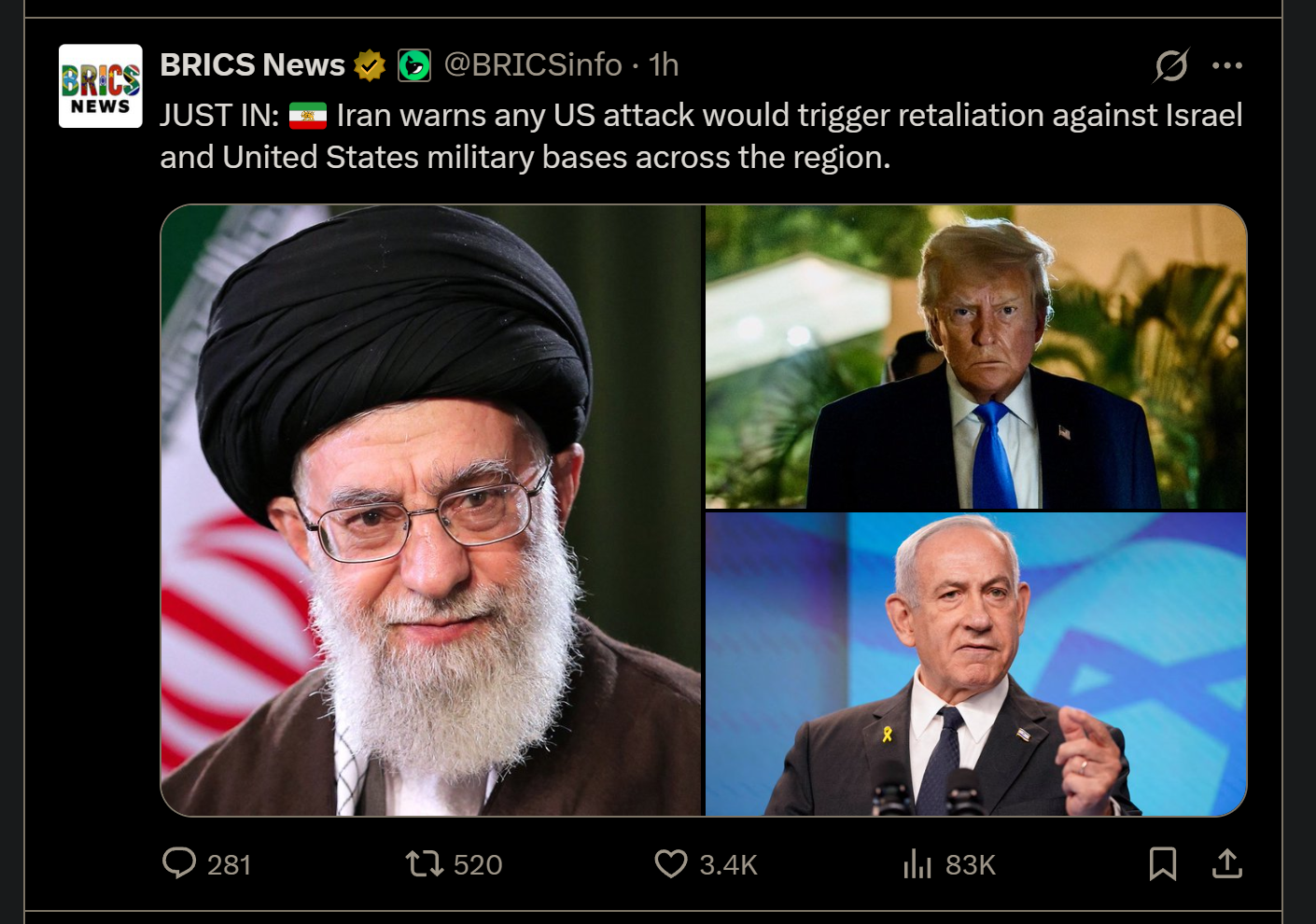The height and width of the screenshot is (924, 1316).
Task: Share the post via upload arrow icon
Action: click(1227, 863)
